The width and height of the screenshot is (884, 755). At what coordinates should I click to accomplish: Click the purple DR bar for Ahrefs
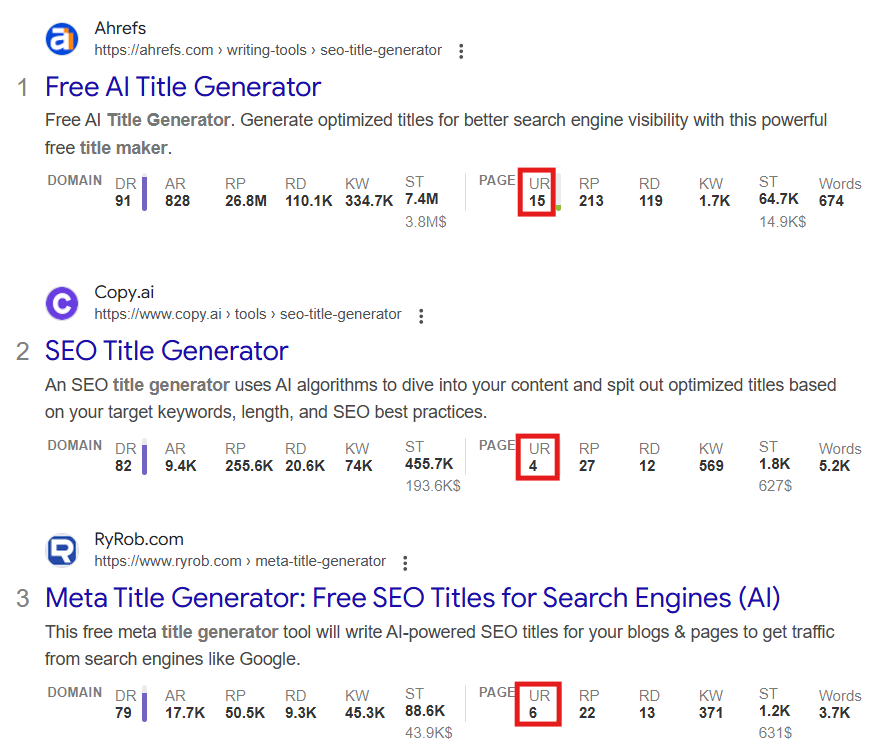(x=144, y=193)
